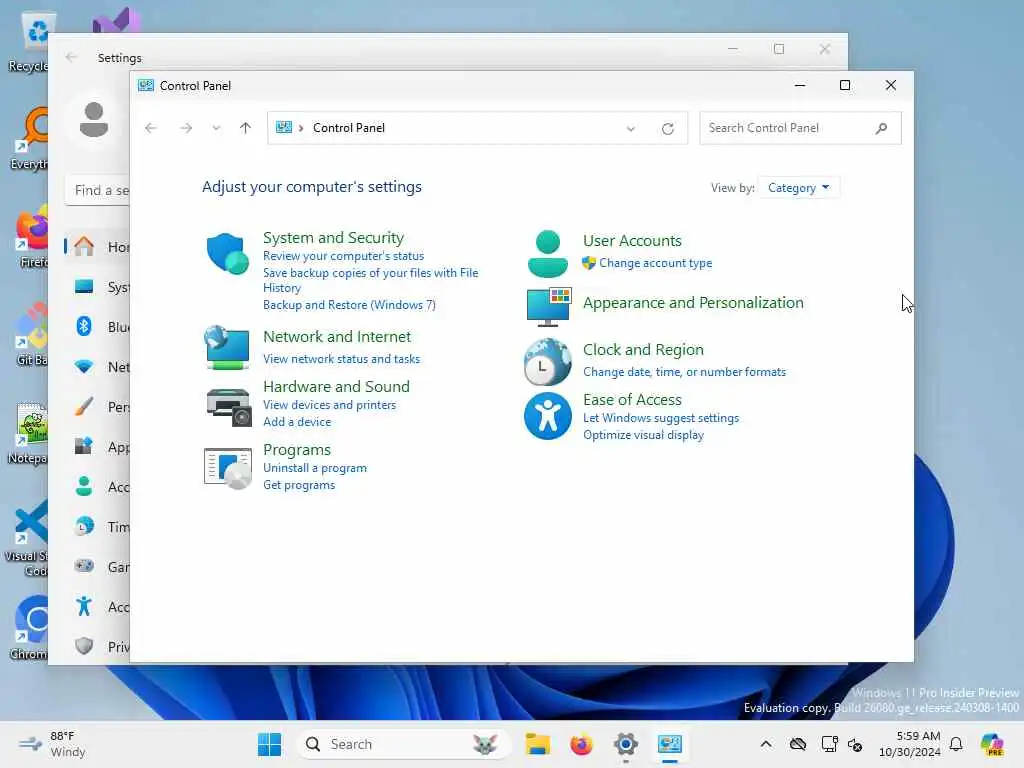1024x768 pixels.
Task: Open Backup and Restore (Windows 7)
Action: (x=349, y=305)
